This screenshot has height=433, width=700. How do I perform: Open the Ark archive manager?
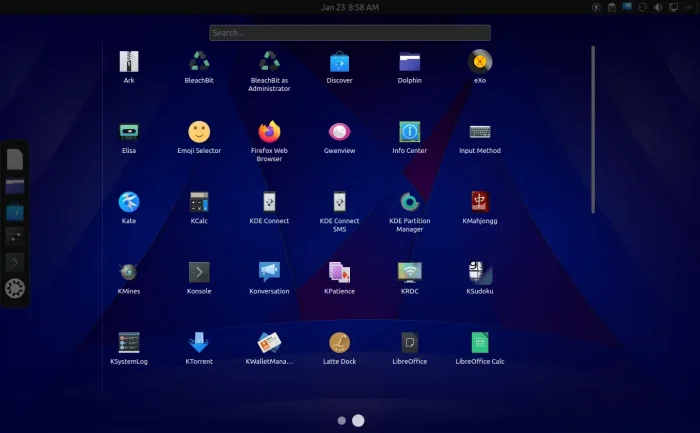[129, 62]
